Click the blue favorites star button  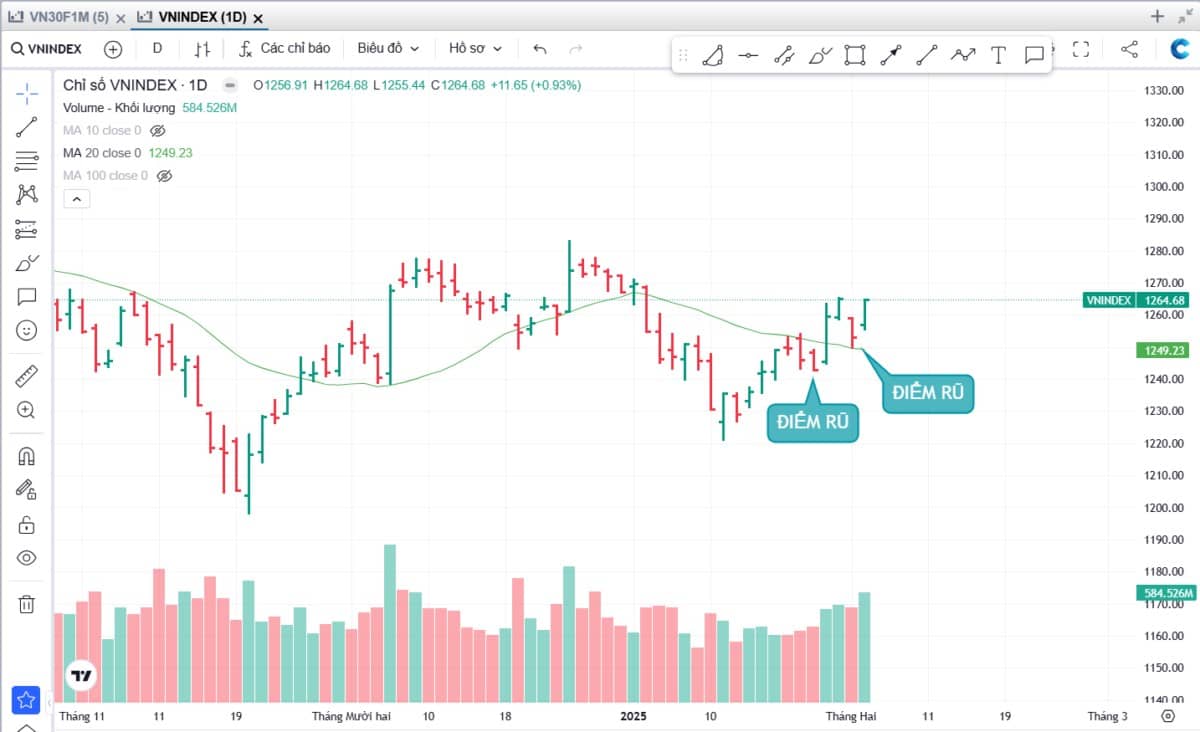pyautogui.click(x=26, y=700)
